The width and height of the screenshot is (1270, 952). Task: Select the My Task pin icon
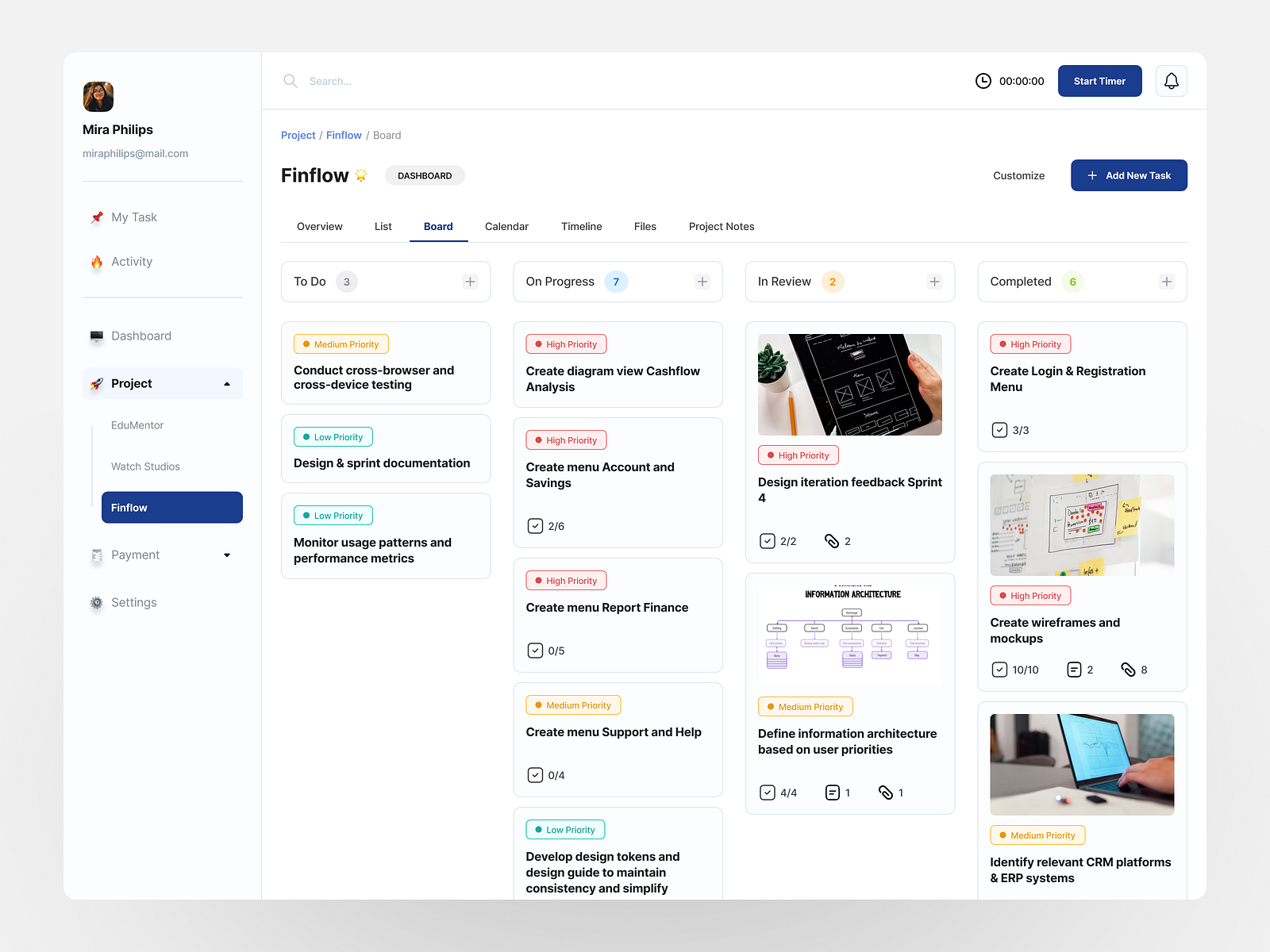97,217
